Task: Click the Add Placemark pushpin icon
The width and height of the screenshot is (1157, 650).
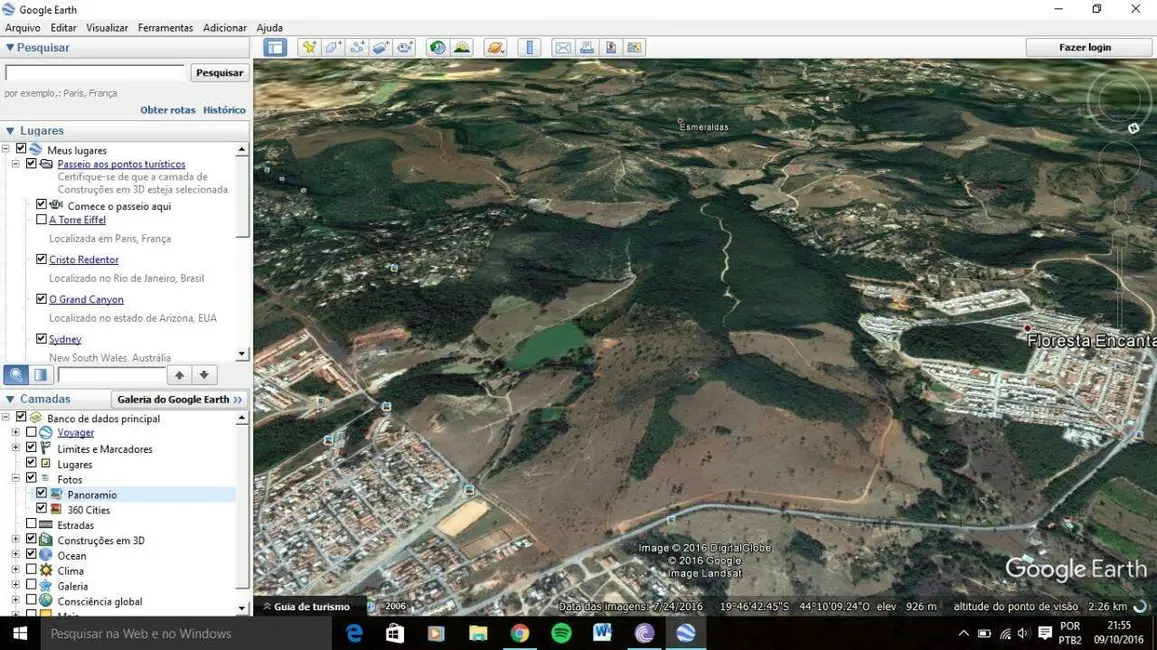Action: tap(309, 47)
